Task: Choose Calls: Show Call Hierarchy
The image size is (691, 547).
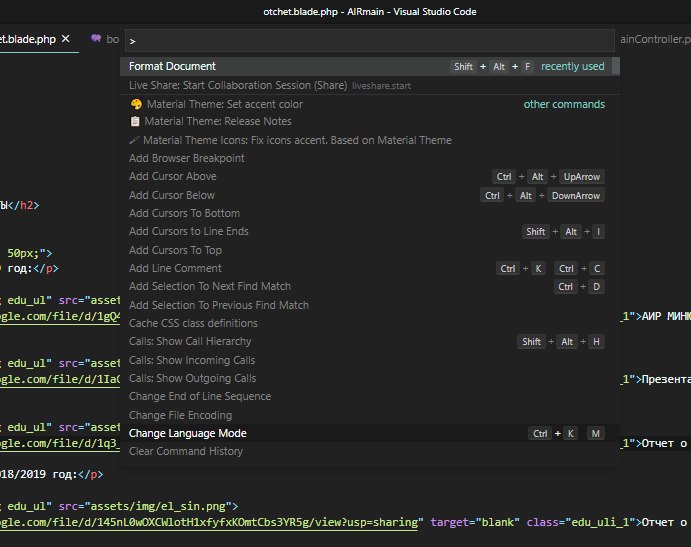Action: (x=369, y=342)
